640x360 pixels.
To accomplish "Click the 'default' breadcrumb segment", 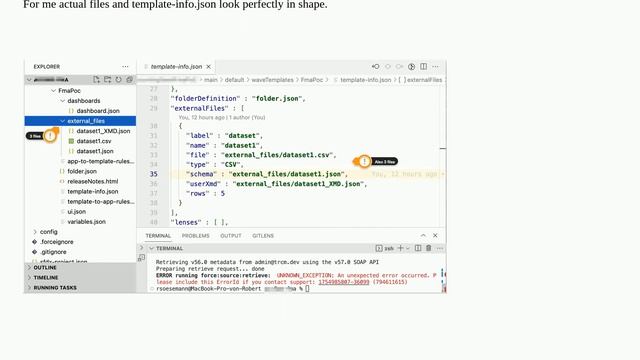I will click(234, 80).
